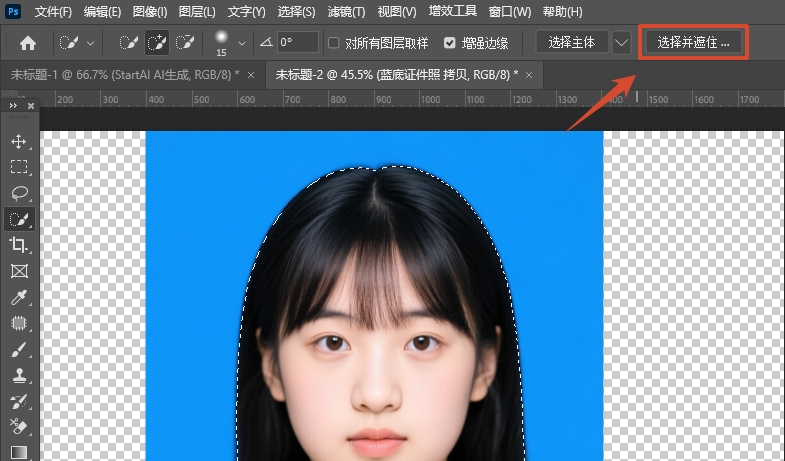Click the Home icon in options bar
The width and height of the screenshot is (785, 461).
click(28, 43)
